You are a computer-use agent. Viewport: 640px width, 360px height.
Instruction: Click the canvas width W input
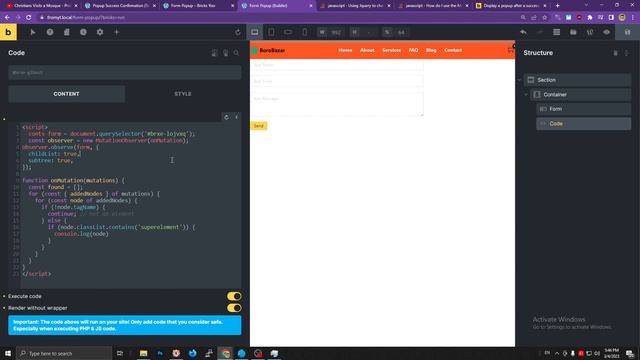[x=336, y=32]
